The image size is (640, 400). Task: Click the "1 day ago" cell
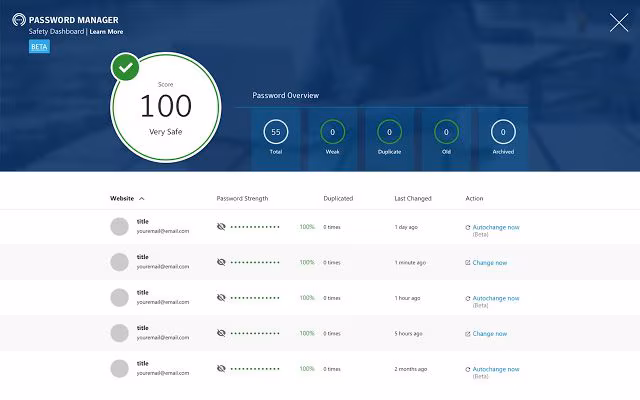[x=406, y=227]
